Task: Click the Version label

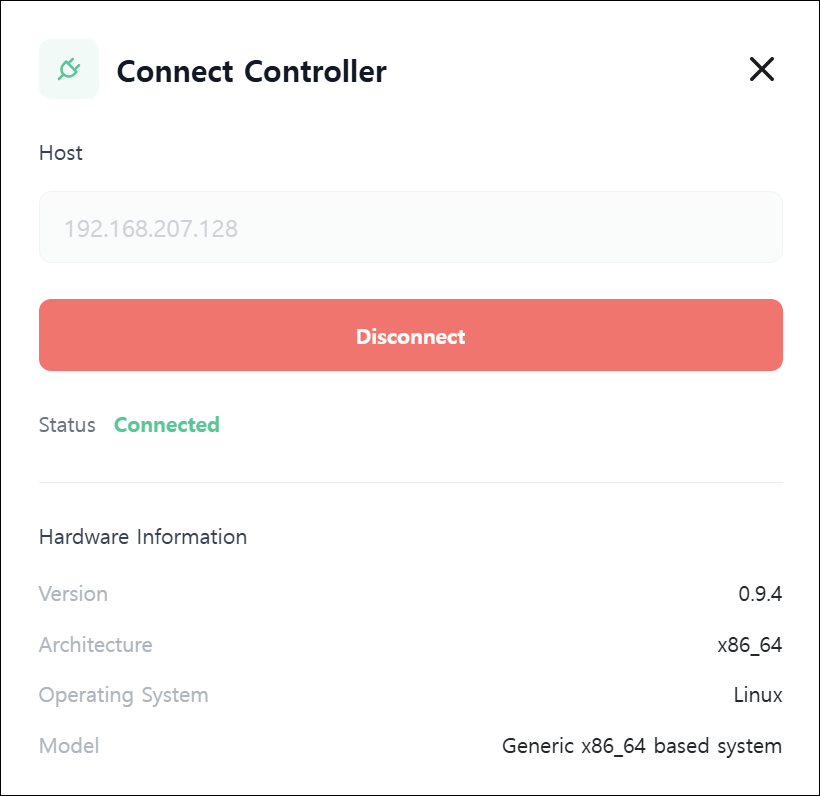Action: [x=73, y=594]
